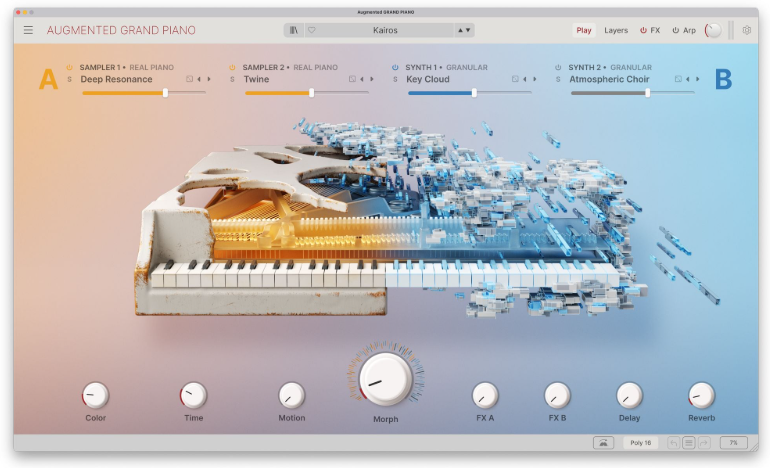This screenshot has width=770, height=468.
Task: Select previous sample for Key Cloud
Action: tap(525, 79)
